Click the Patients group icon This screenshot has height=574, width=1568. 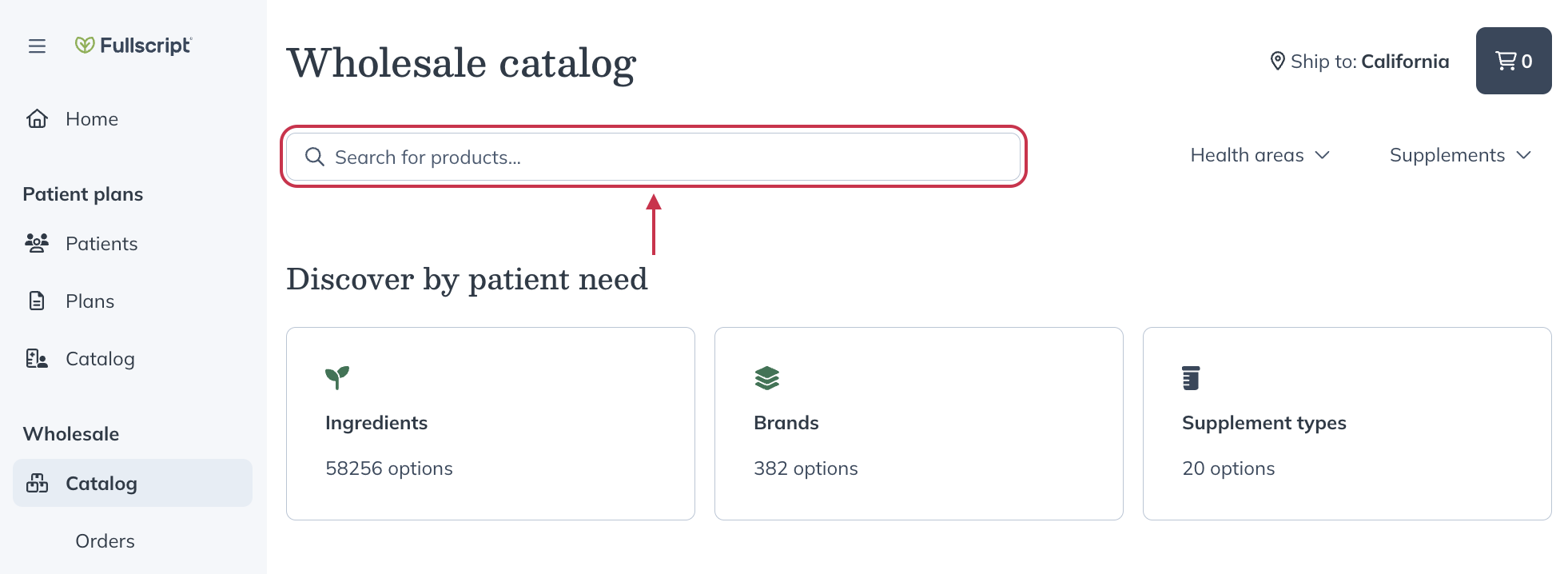(x=37, y=243)
